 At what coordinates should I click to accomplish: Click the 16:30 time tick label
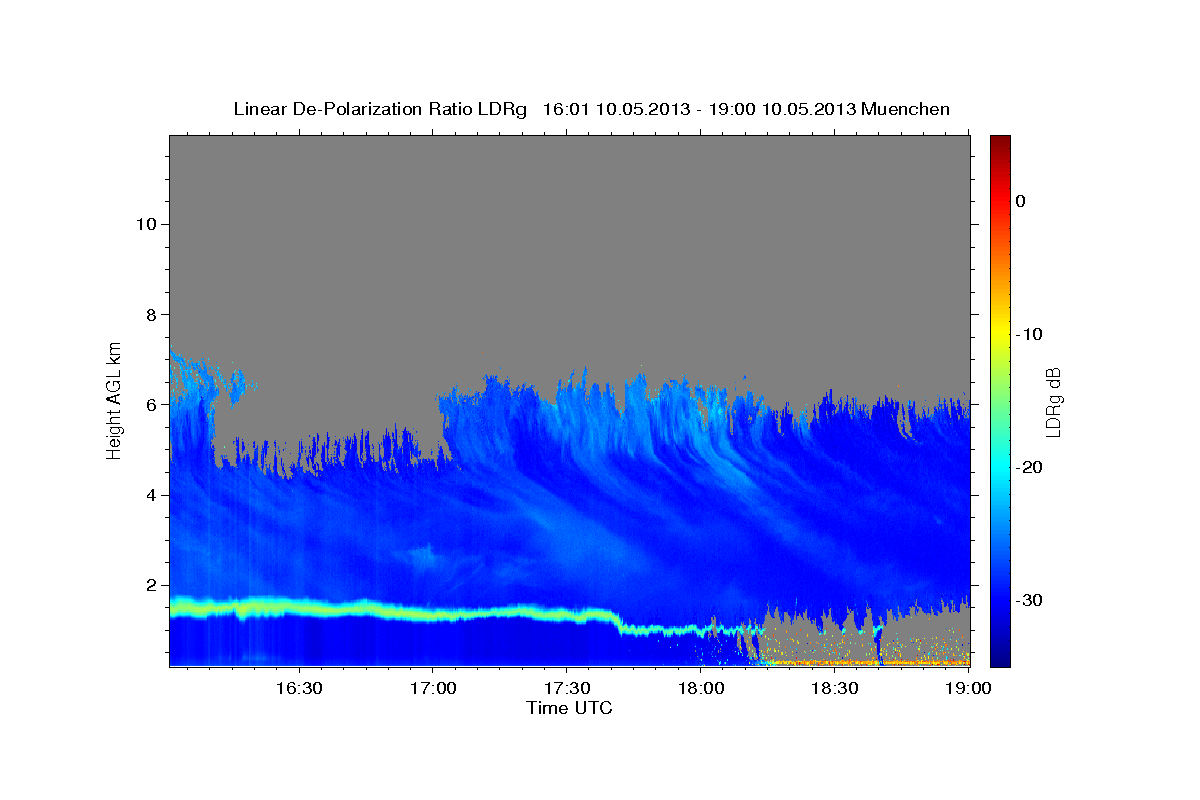[298, 689]
